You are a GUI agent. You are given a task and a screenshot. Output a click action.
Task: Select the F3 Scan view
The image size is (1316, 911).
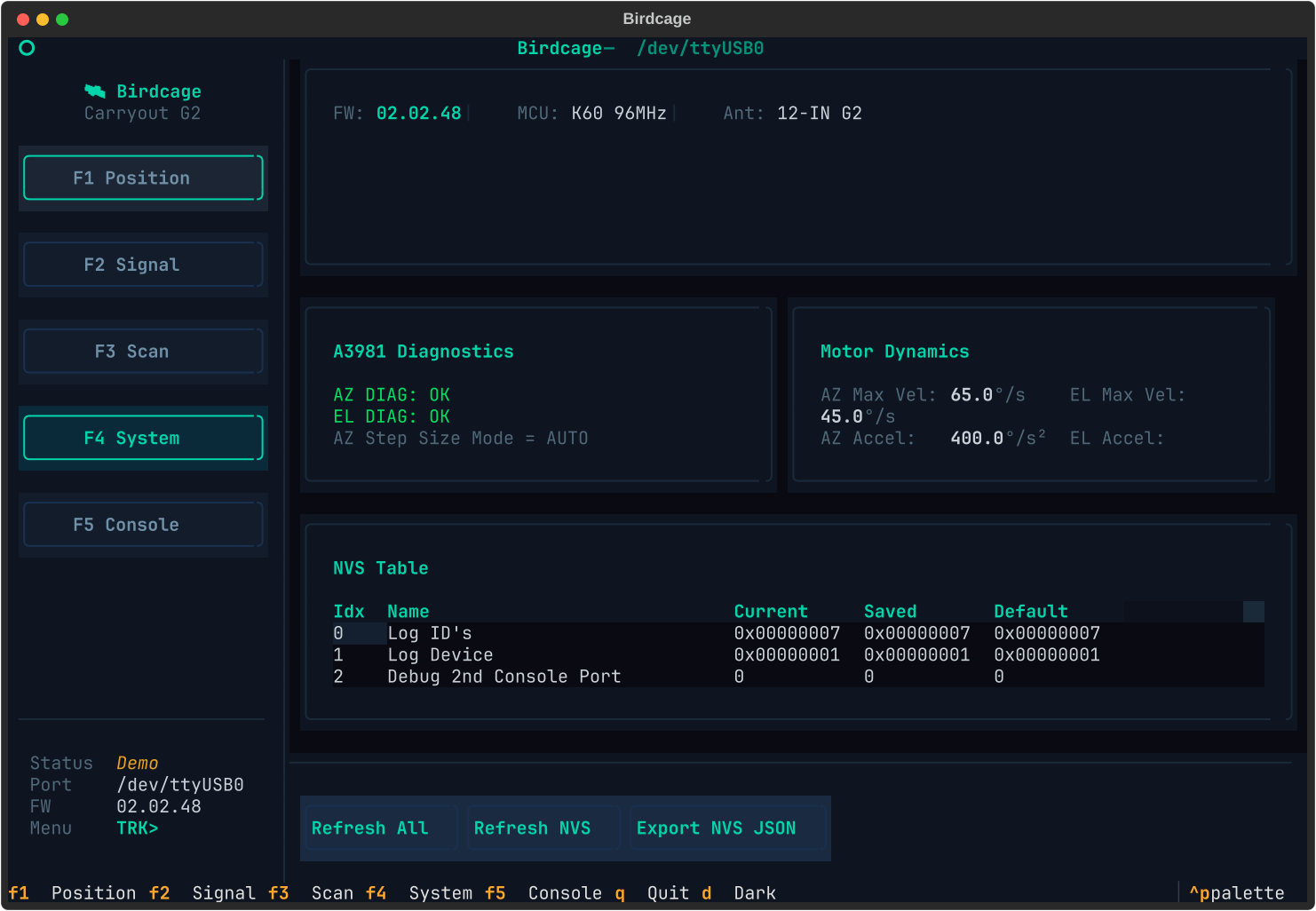coord(143,351)
